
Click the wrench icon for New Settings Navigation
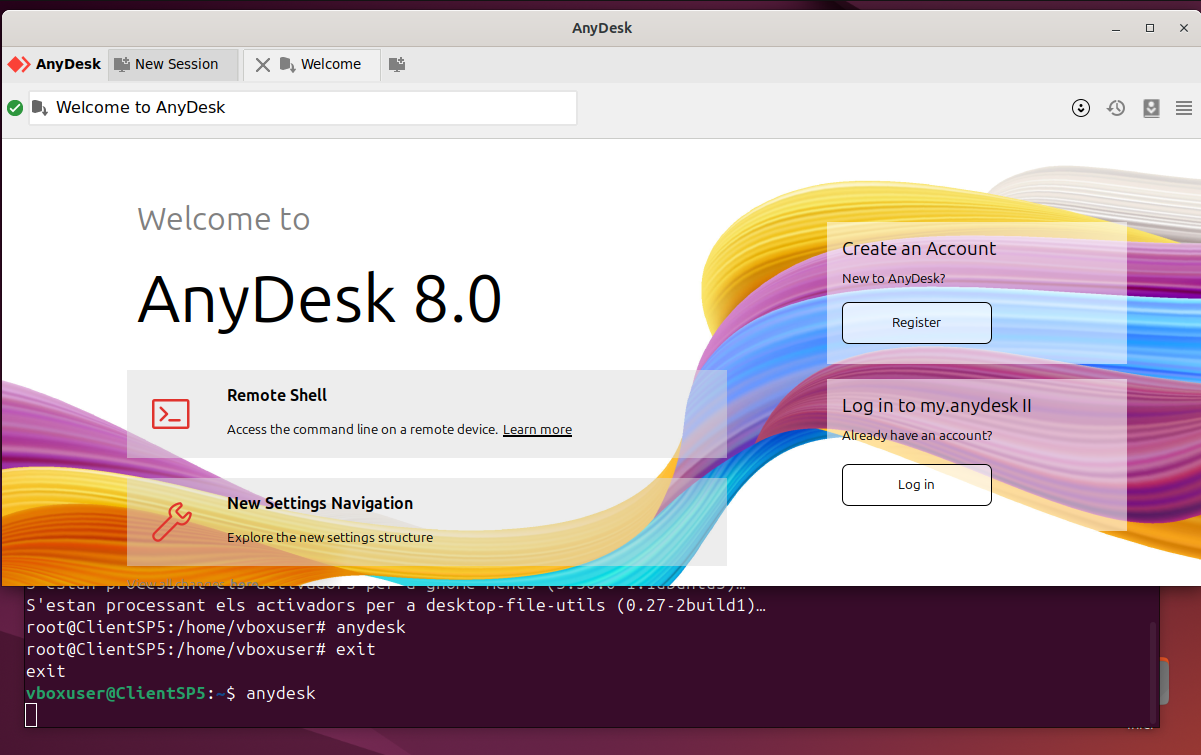click(x=171, y=522)
